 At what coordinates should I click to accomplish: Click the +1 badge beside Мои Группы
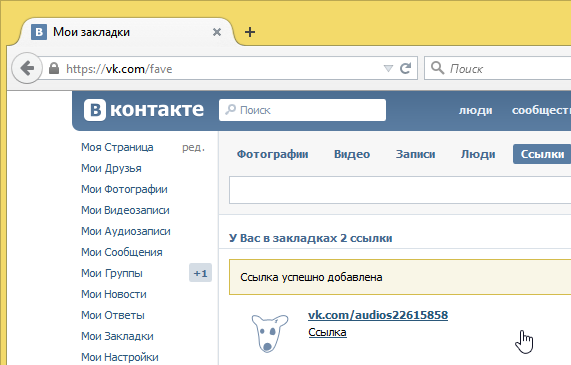[200, 273]
